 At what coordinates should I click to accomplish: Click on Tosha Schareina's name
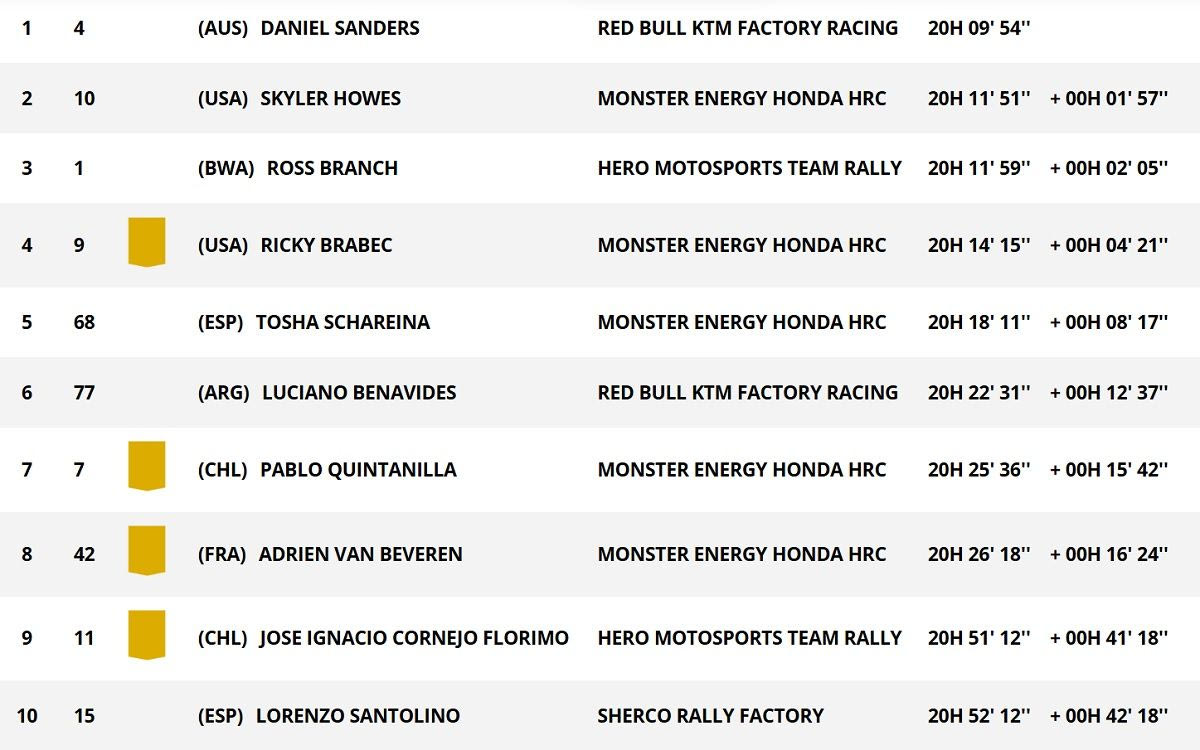click(x=342, y=322)
